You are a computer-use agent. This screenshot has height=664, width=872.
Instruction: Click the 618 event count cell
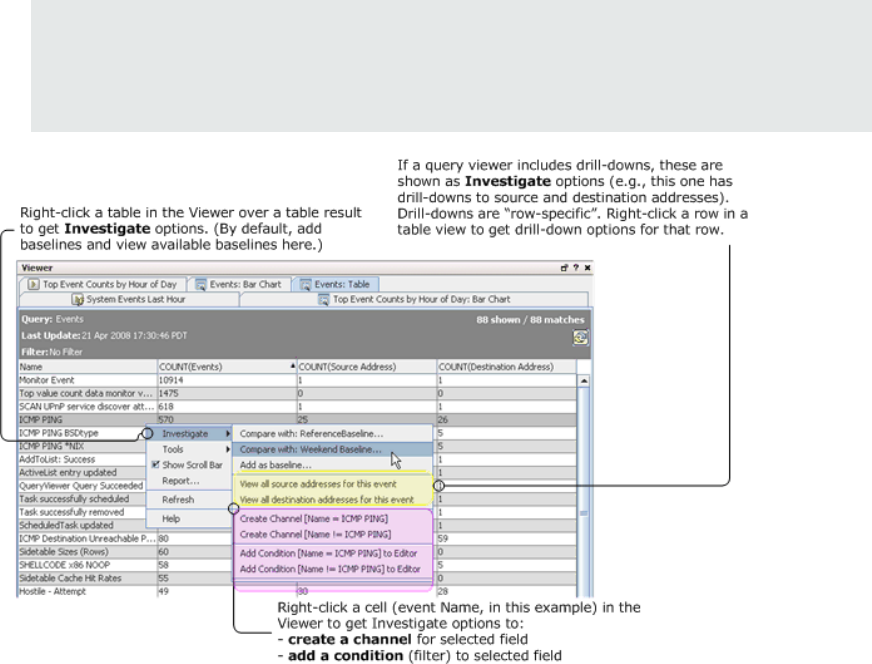pyautogui.click(x=227, y=407)
